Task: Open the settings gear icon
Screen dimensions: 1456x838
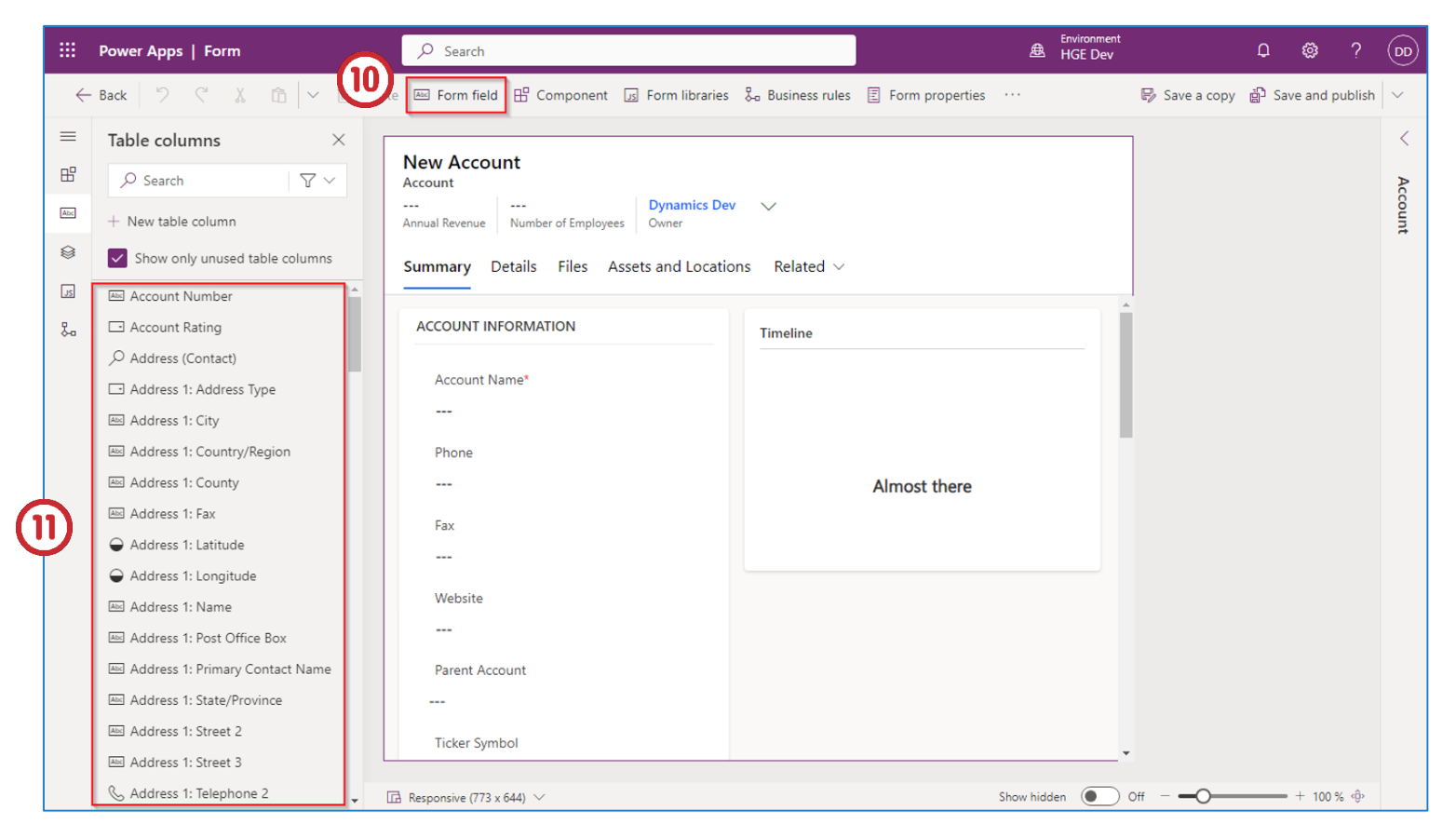Action: (1310, 50)
